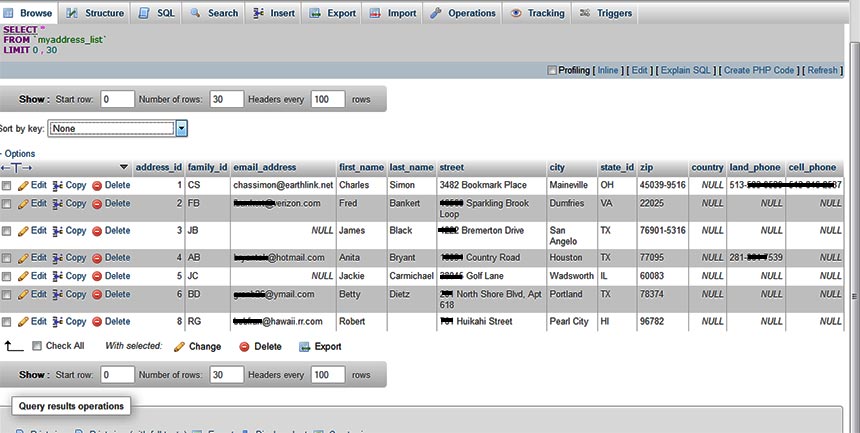
Task: Open the Export tab
Action: coord(332,13)
